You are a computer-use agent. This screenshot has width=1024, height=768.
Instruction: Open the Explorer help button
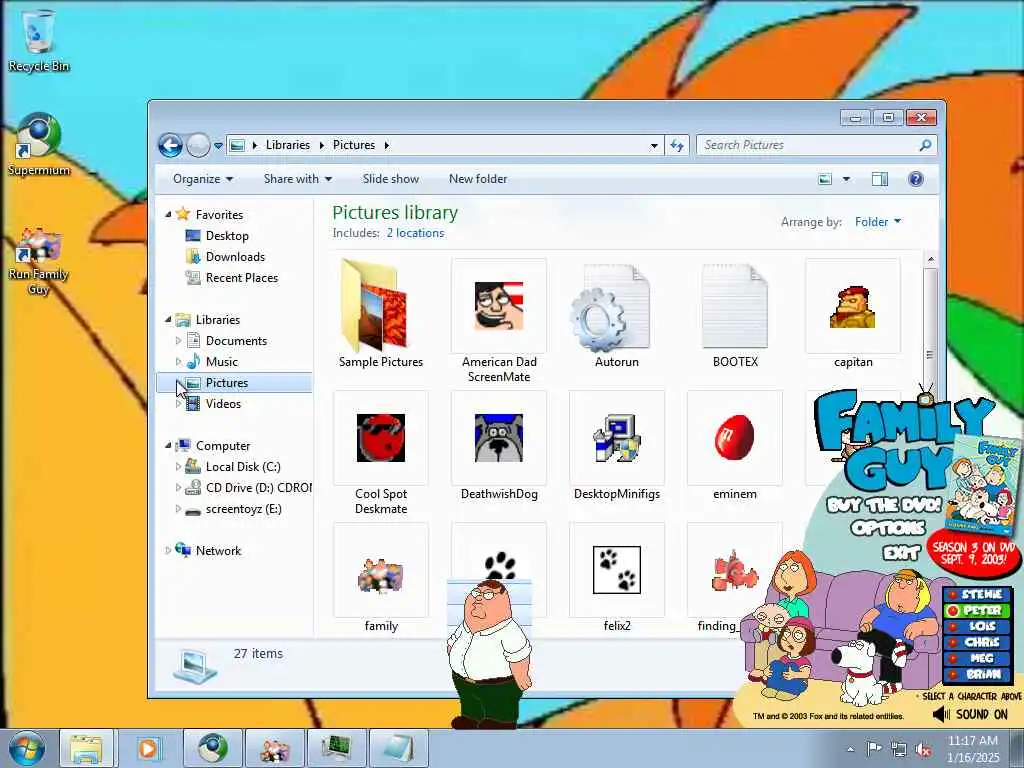click(x=916, y=179)
